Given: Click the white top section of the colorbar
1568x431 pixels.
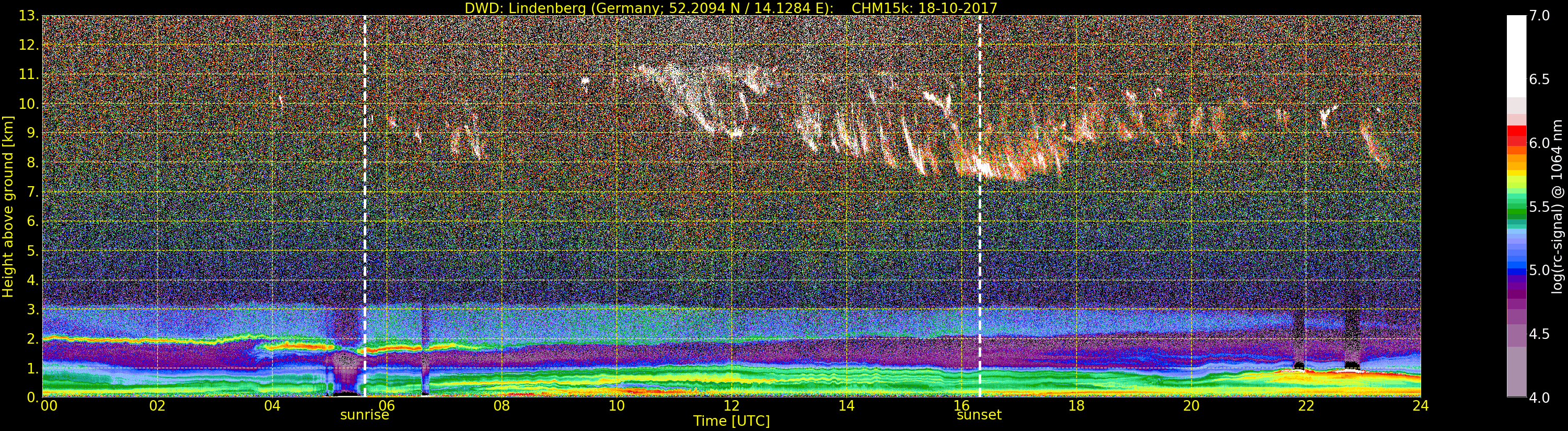Looking at the screenshot, I should tap(1517, 56).
